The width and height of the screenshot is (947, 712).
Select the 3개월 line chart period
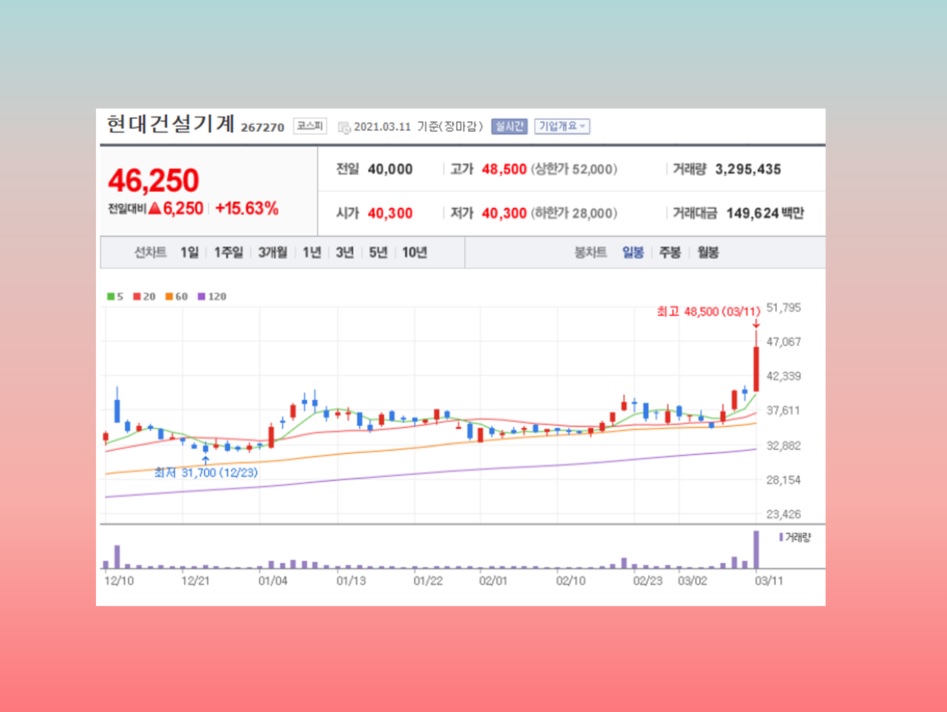273,252
